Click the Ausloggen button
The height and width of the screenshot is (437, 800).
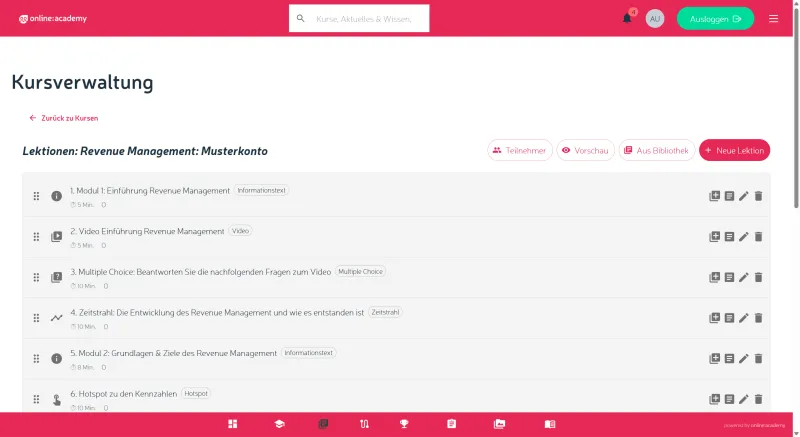click(x=715, y=19)
